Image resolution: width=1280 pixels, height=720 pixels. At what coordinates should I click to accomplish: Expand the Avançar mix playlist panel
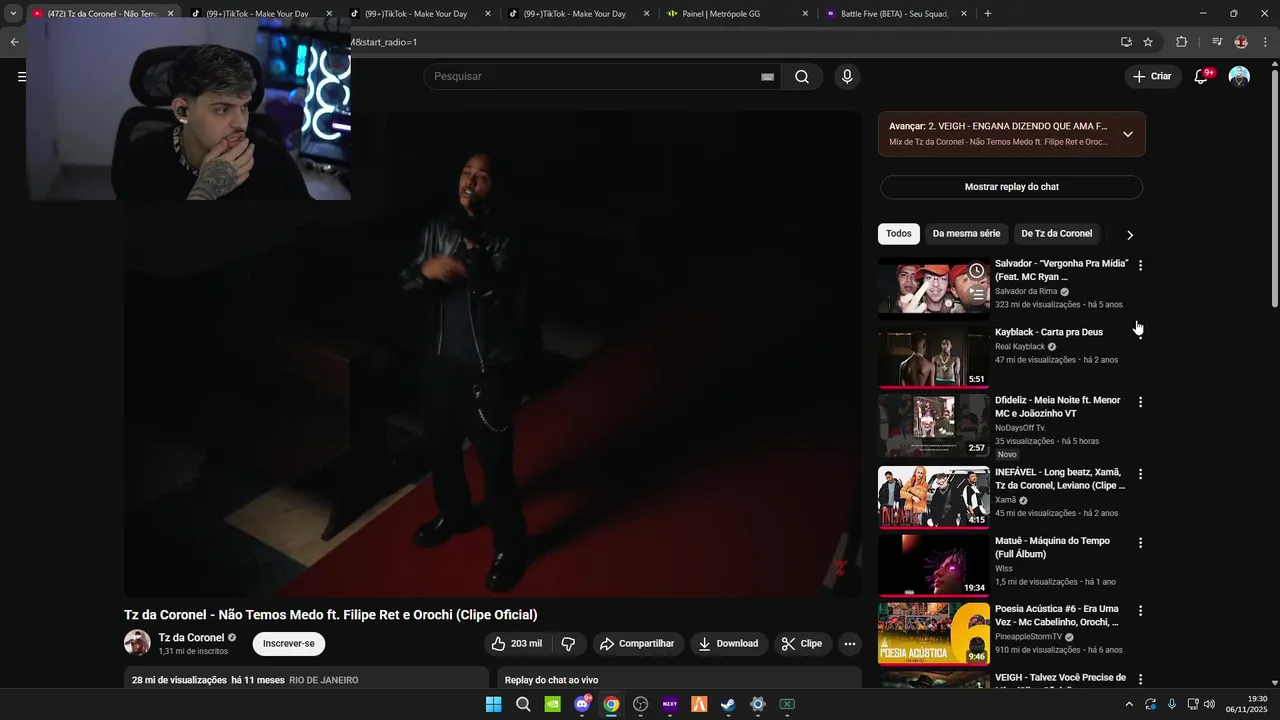(1128, 134)
